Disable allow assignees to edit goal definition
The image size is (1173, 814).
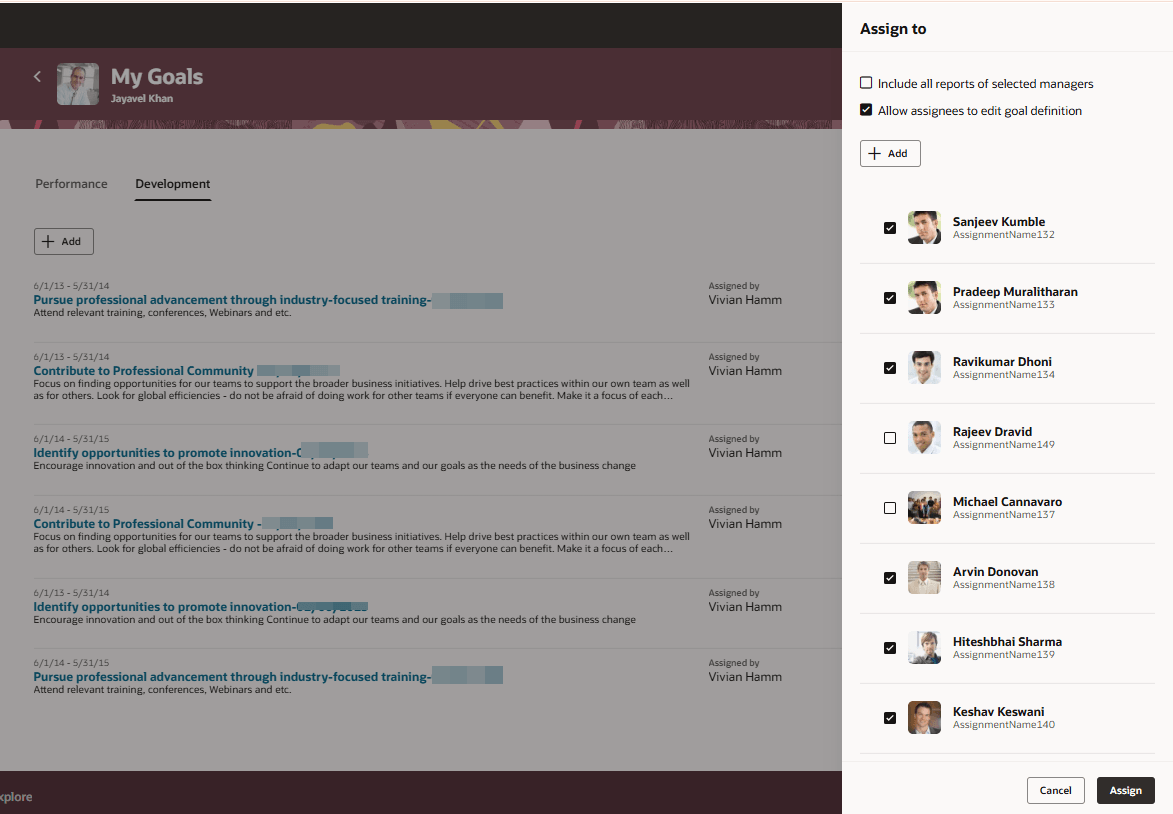pos(866,110)
